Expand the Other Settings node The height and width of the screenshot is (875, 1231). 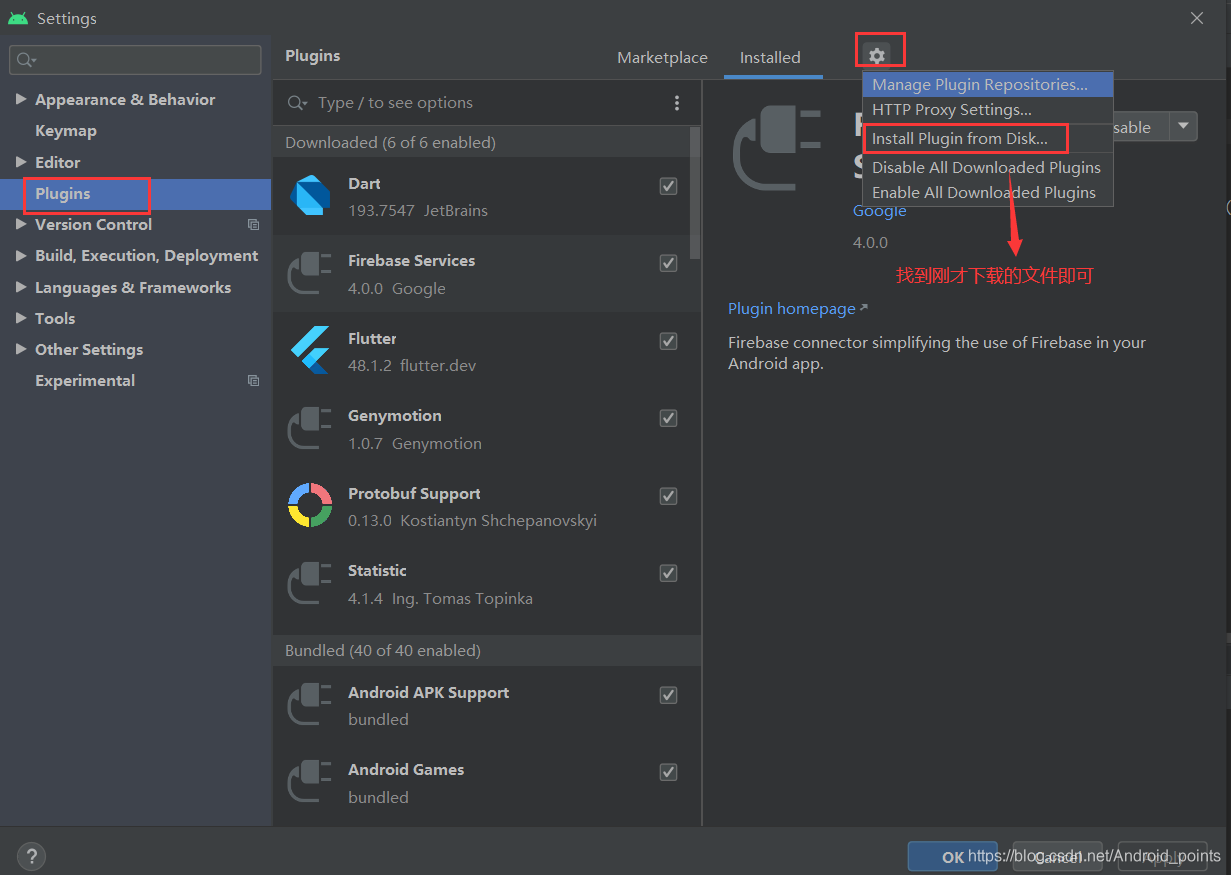coord(21,349)
